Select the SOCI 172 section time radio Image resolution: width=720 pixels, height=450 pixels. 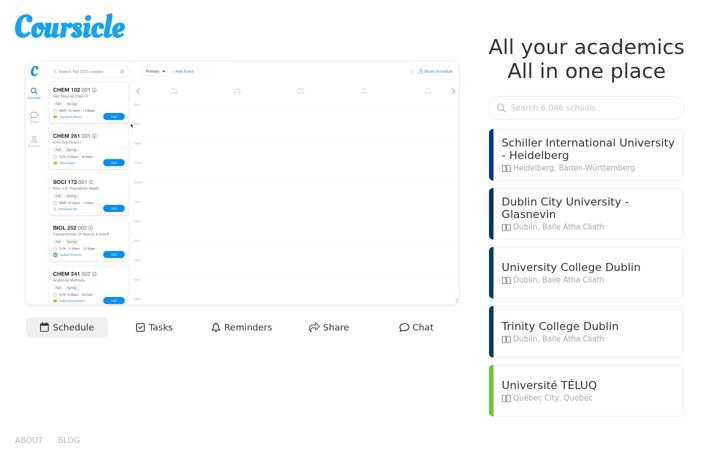pyautogui.click(x=55, y=202)
